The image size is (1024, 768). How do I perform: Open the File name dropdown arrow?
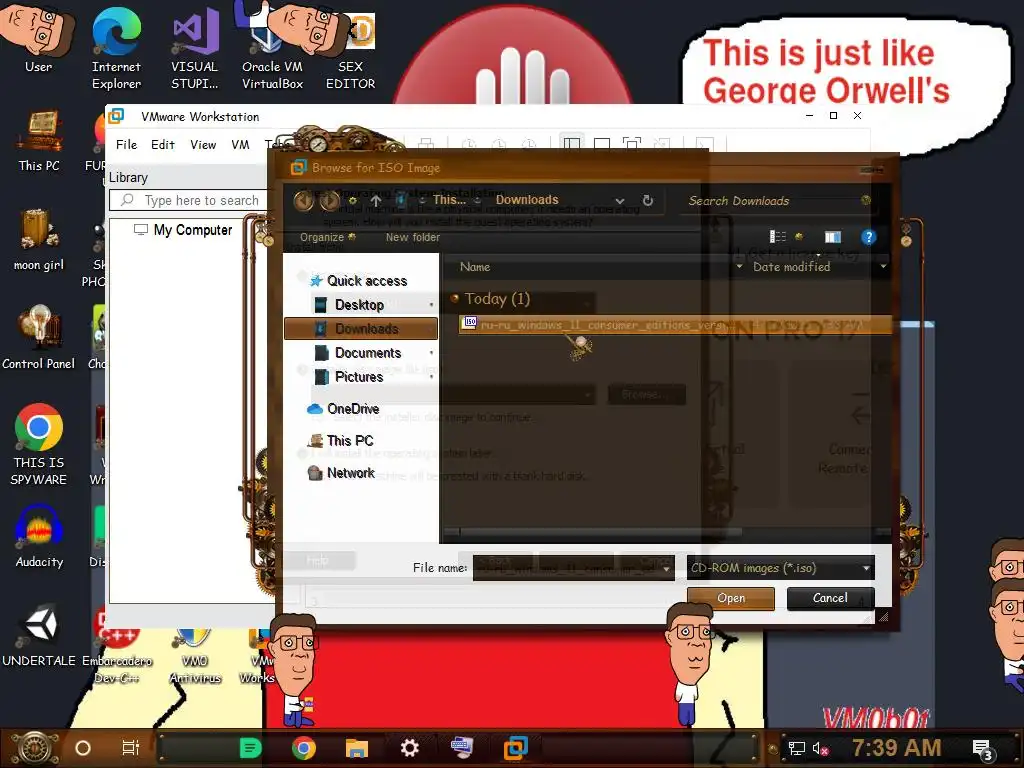(x=667, y=568)
